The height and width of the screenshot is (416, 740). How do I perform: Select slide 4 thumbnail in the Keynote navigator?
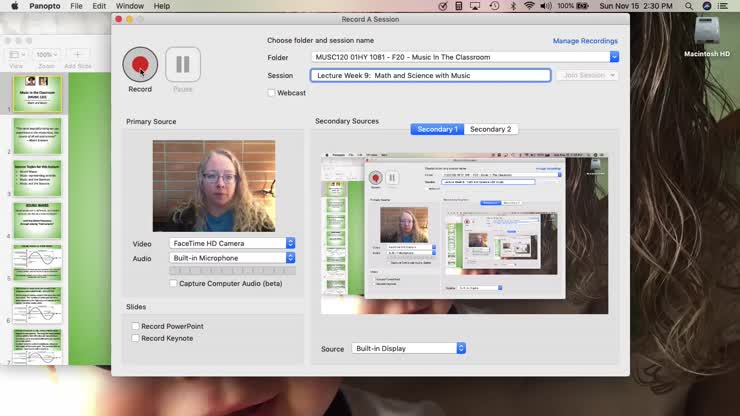click(37, 220)
